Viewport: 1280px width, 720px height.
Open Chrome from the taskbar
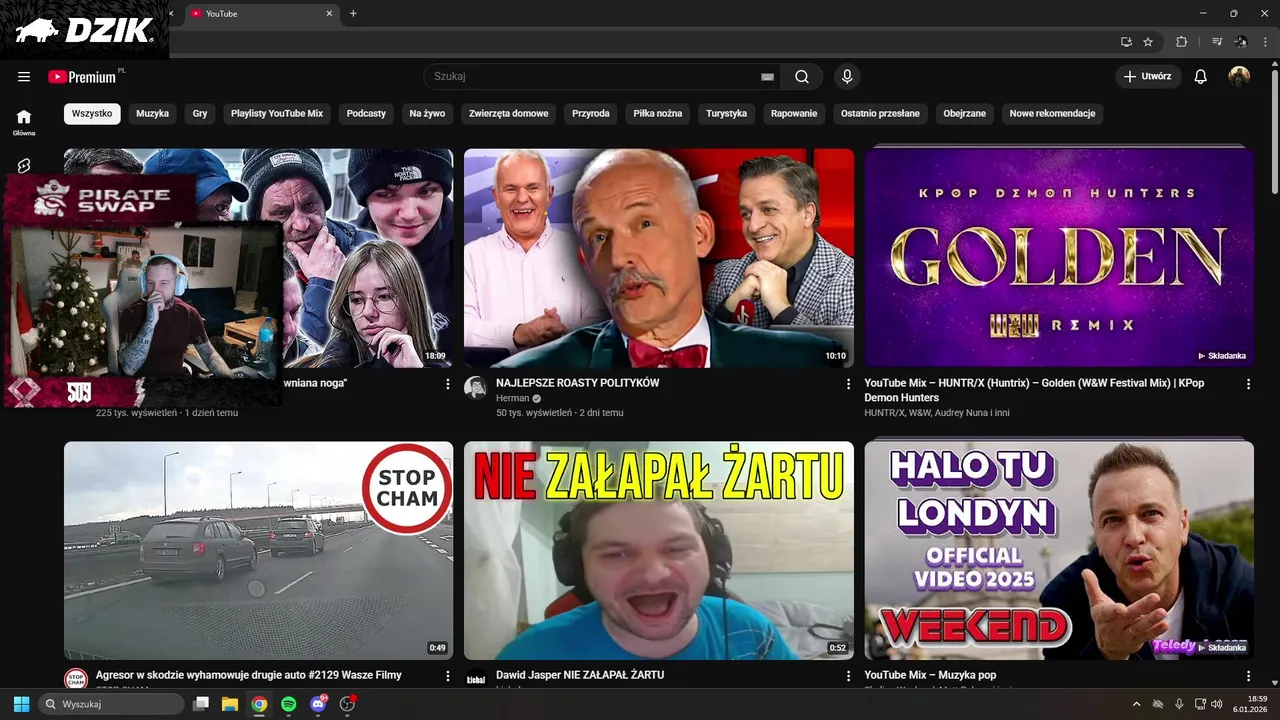click(259, 704)
